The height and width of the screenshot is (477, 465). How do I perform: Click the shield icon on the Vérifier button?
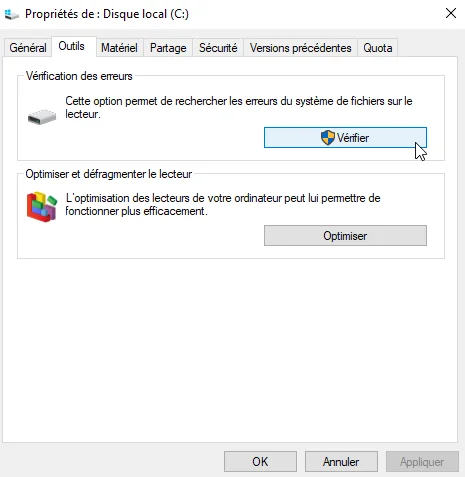(328, 138)
